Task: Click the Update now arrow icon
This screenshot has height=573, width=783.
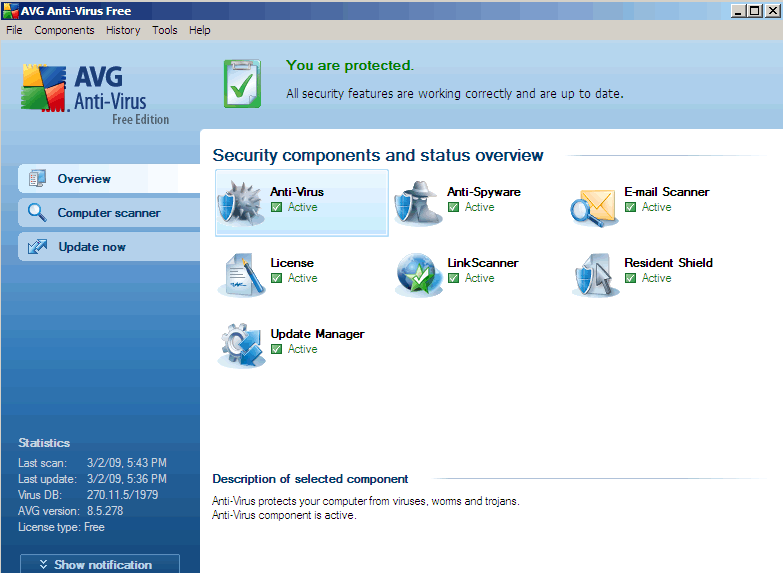Action: point(37,246)
